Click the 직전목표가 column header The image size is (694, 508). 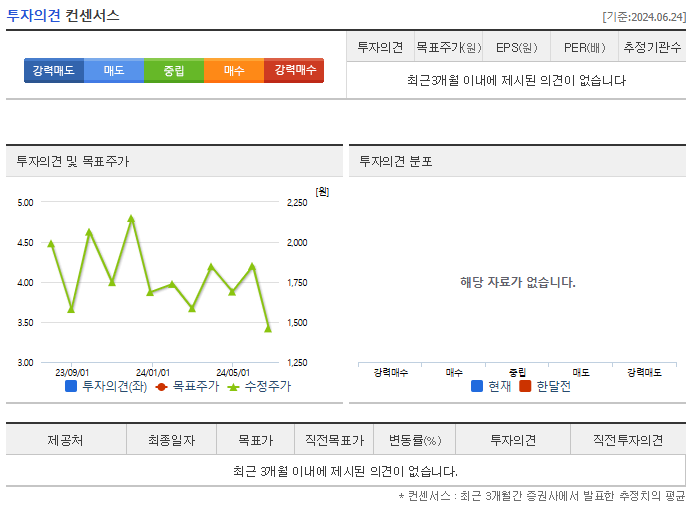pyautogui.click(x=334, y=440)
